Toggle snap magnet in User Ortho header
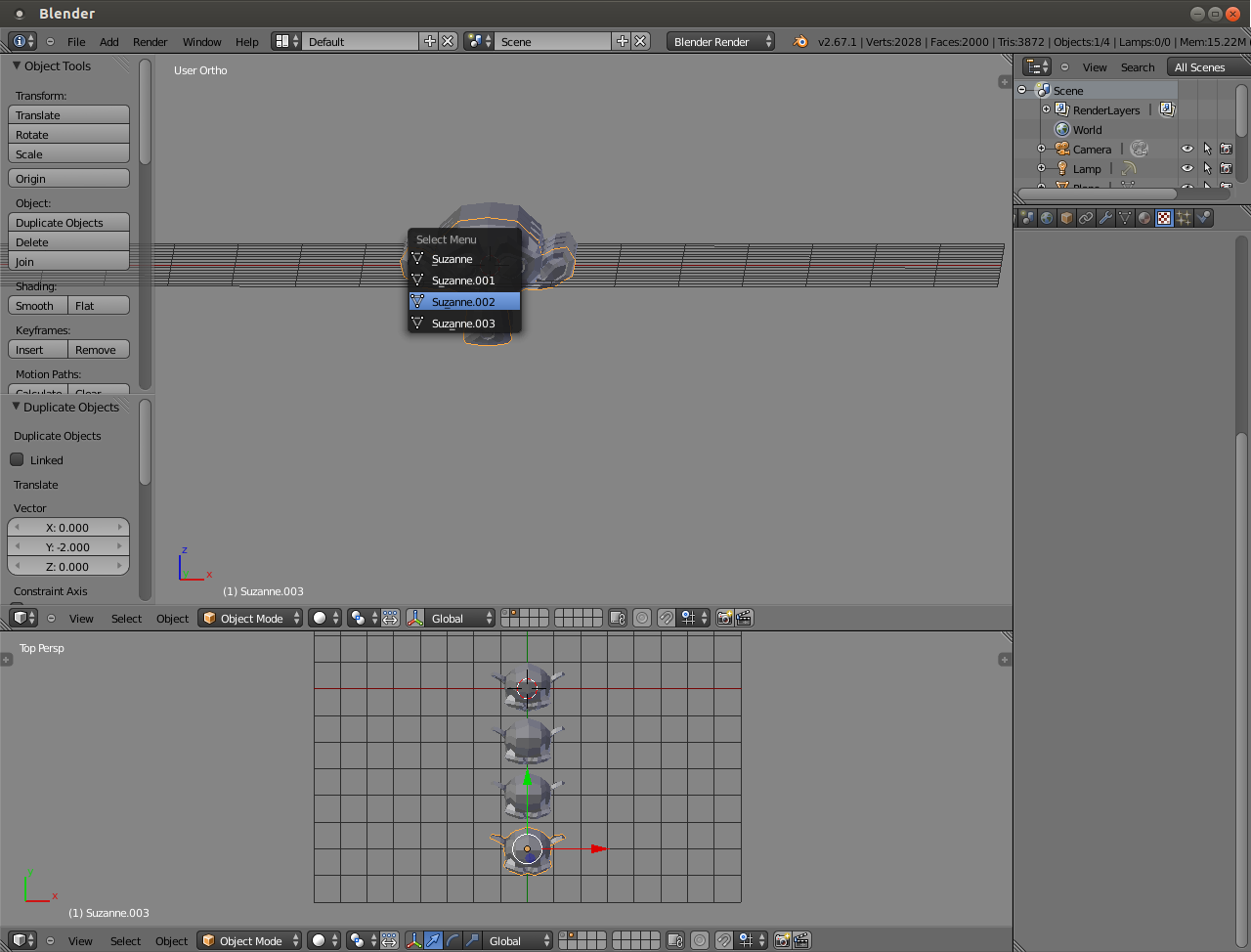This screenshot has width=1251, height=952. [x=667, y=618]
